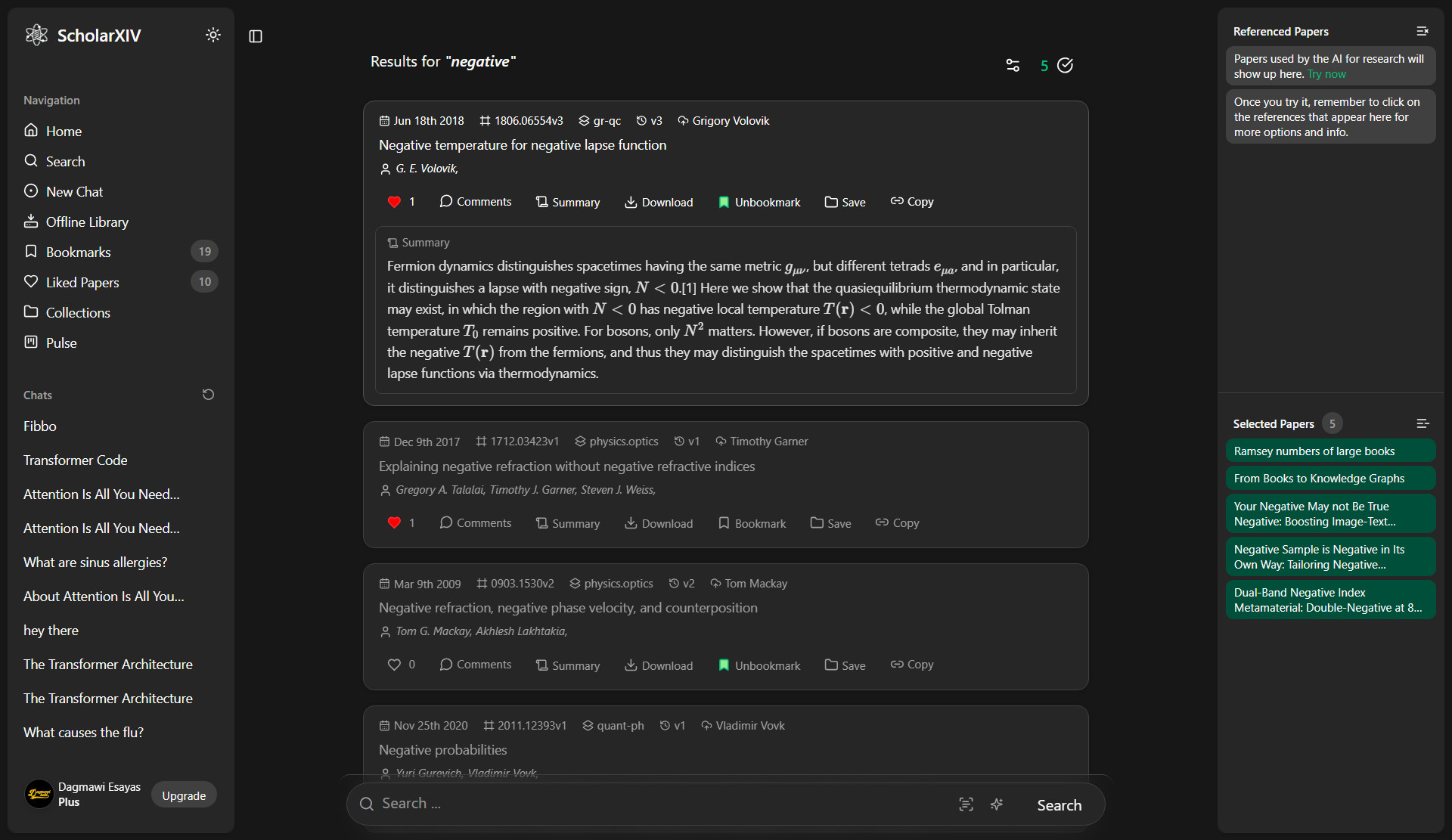Open the search filter settings icon

1013,66
